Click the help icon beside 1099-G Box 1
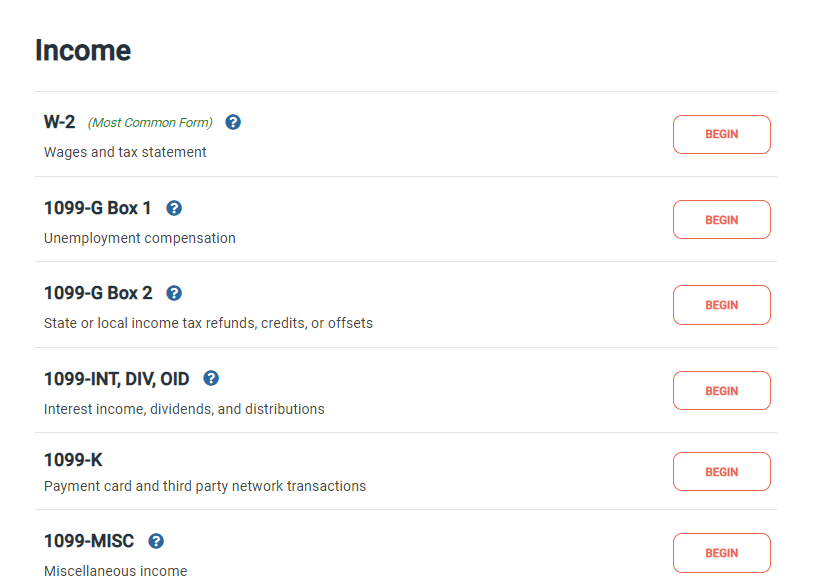 coord(174,208)
